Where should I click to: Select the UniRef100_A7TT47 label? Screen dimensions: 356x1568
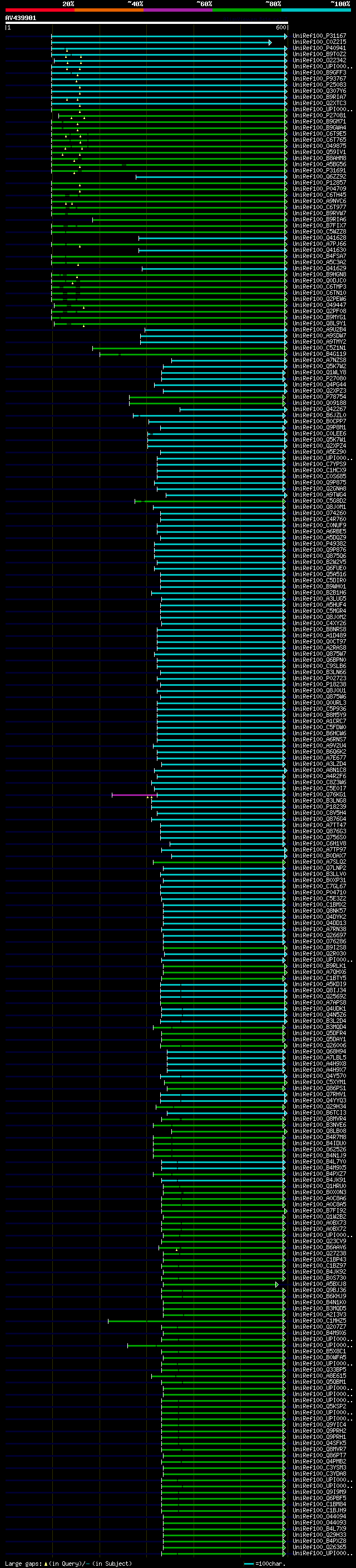[319, 825]
